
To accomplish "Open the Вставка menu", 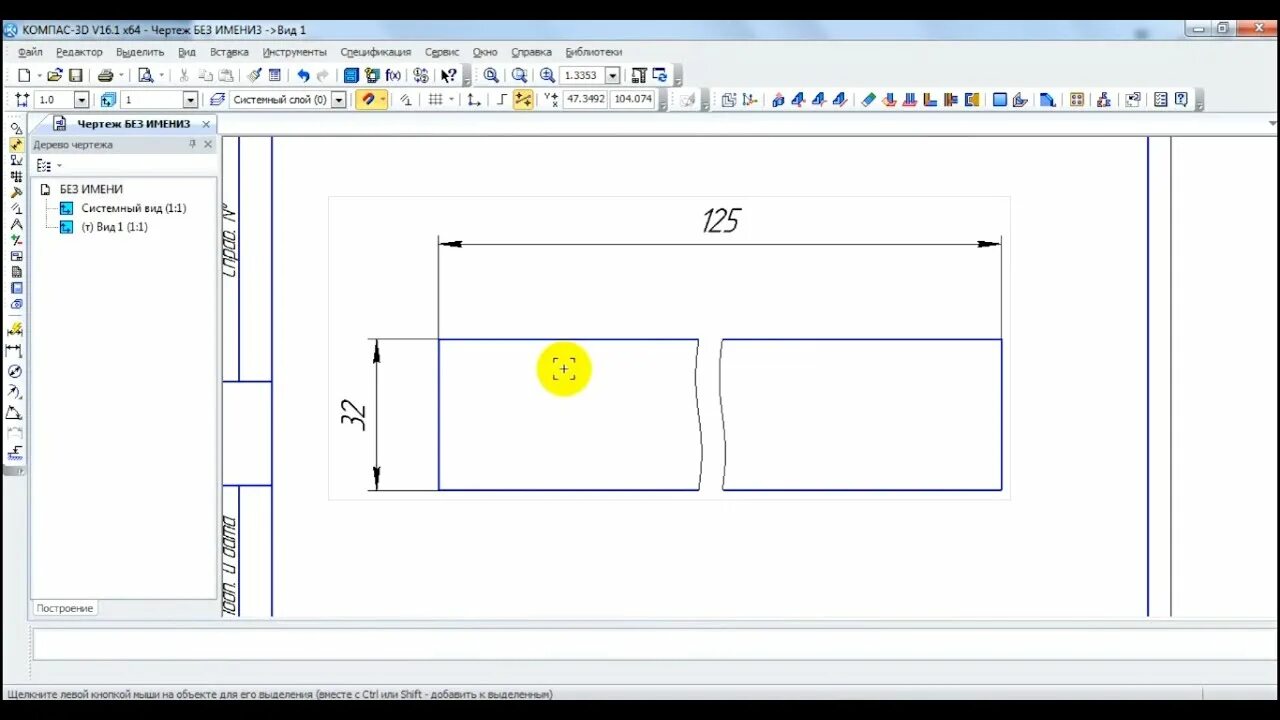I will pyautogui.click(x=229, y=52).
